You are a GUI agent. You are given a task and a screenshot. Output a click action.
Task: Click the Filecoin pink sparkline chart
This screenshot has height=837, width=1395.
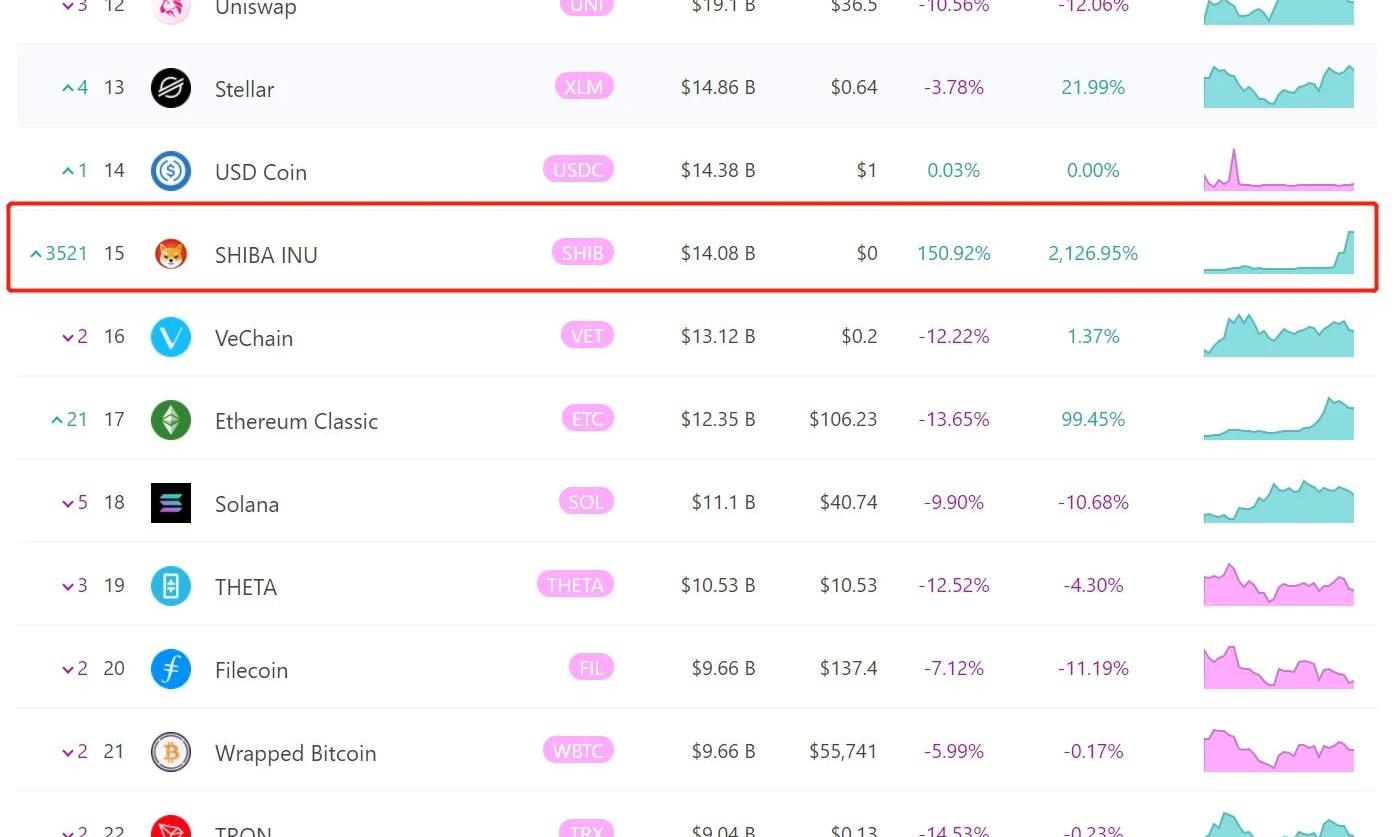[x=1278, y=668]
